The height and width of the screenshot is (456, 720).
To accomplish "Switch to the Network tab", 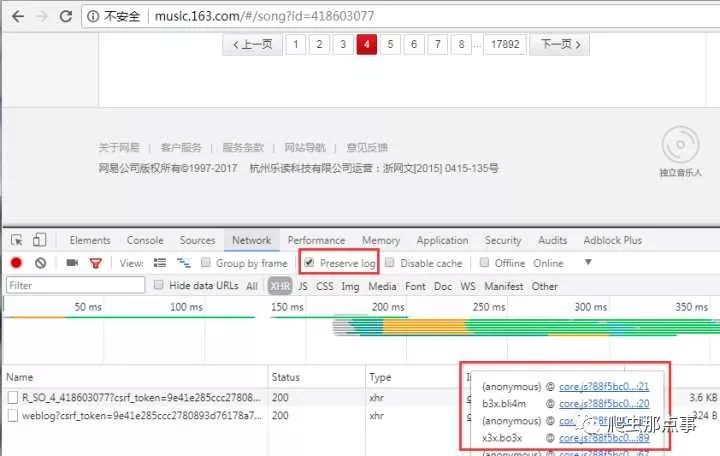I will (x=252, y=240).
